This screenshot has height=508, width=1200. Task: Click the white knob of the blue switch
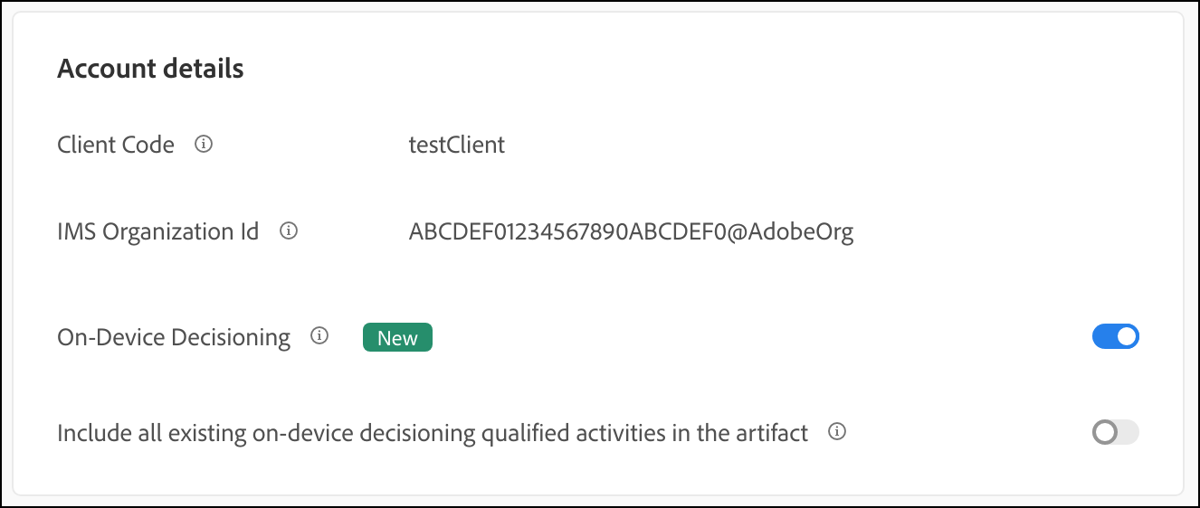point(1126,337)
